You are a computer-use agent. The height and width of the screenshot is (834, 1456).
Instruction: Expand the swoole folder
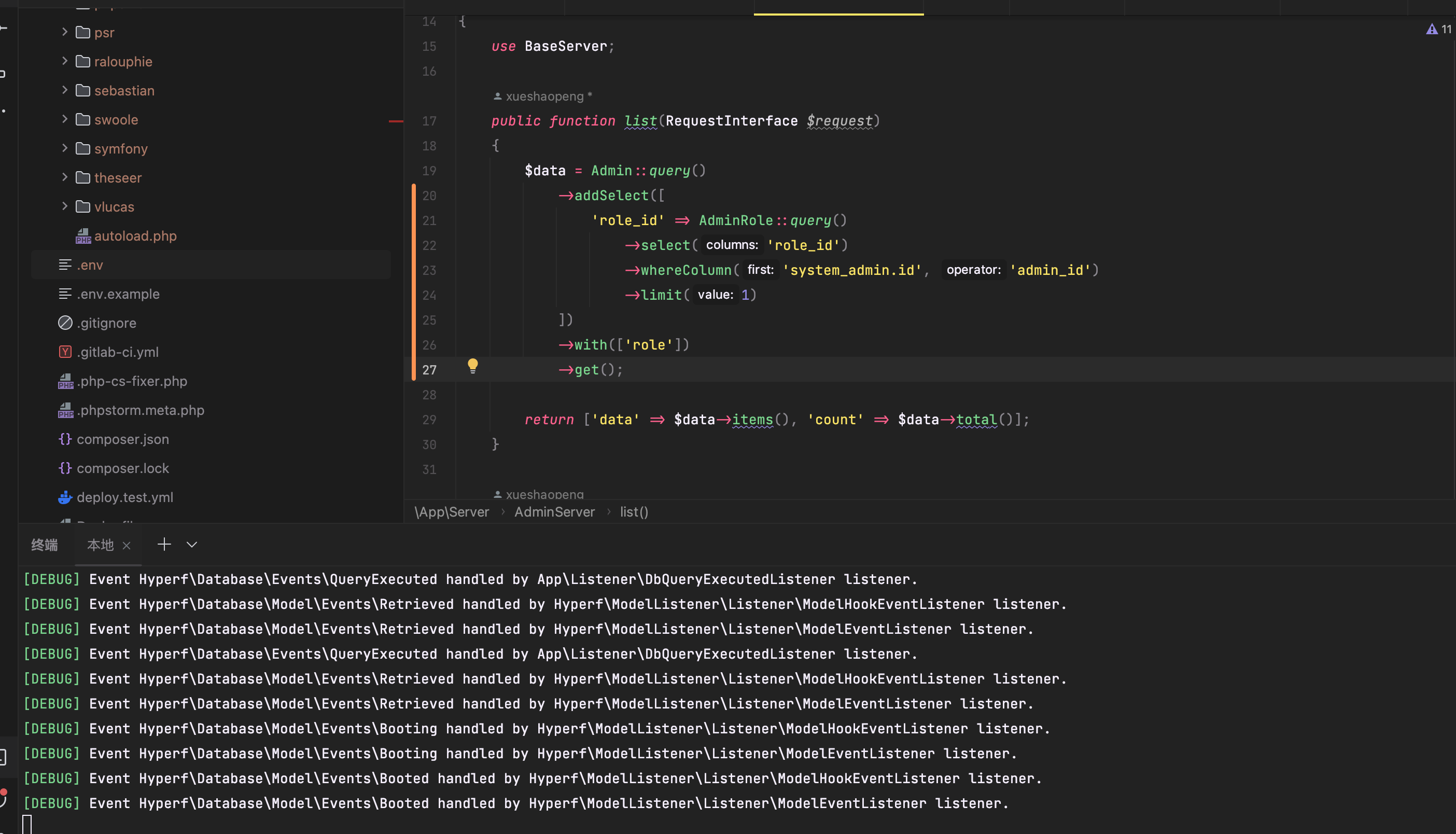64,119
